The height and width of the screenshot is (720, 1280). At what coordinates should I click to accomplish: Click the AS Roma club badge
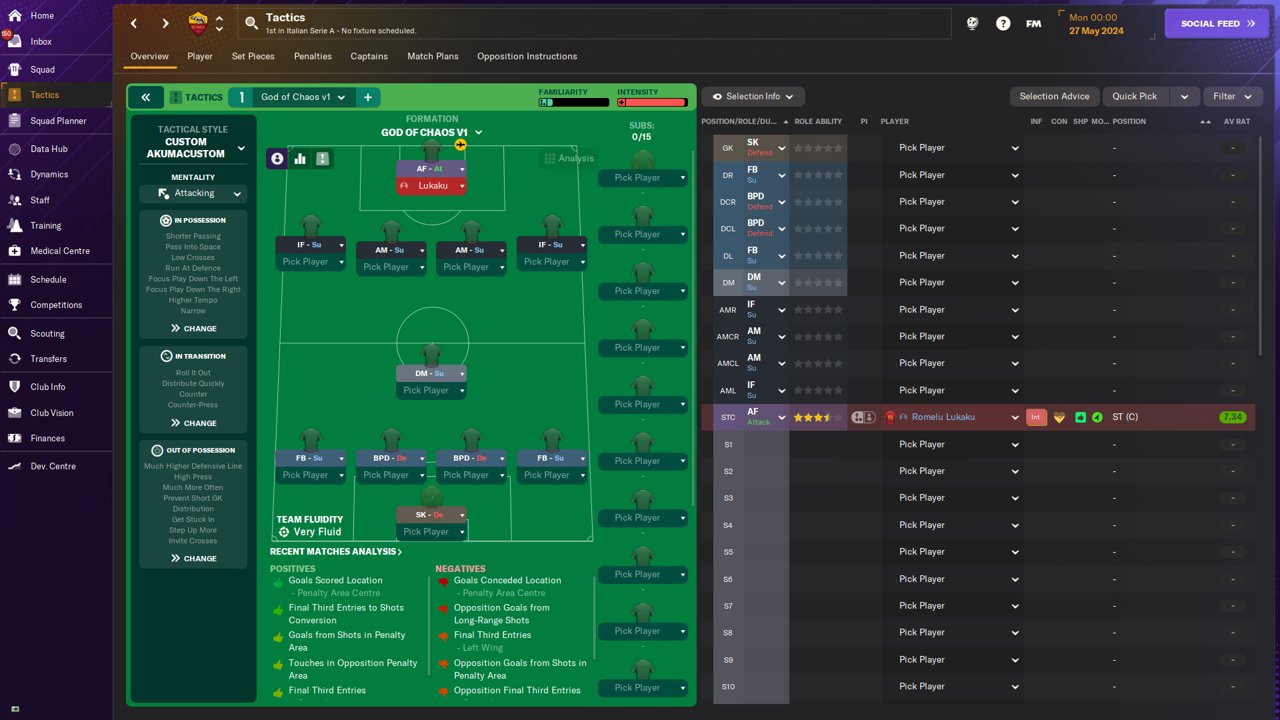pyautogui.click(x=198, y=23)
